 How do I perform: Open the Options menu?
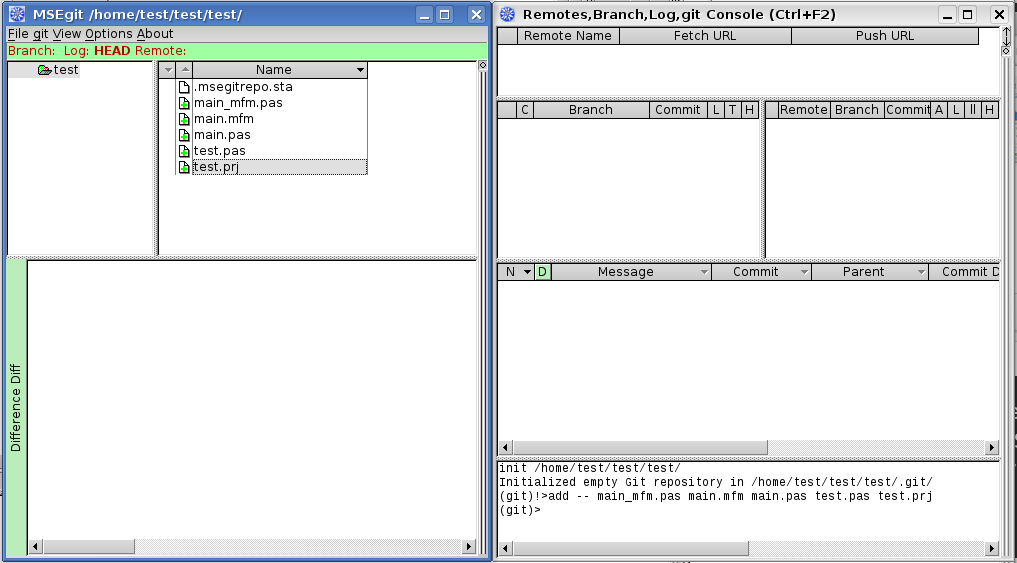point(108,34)
